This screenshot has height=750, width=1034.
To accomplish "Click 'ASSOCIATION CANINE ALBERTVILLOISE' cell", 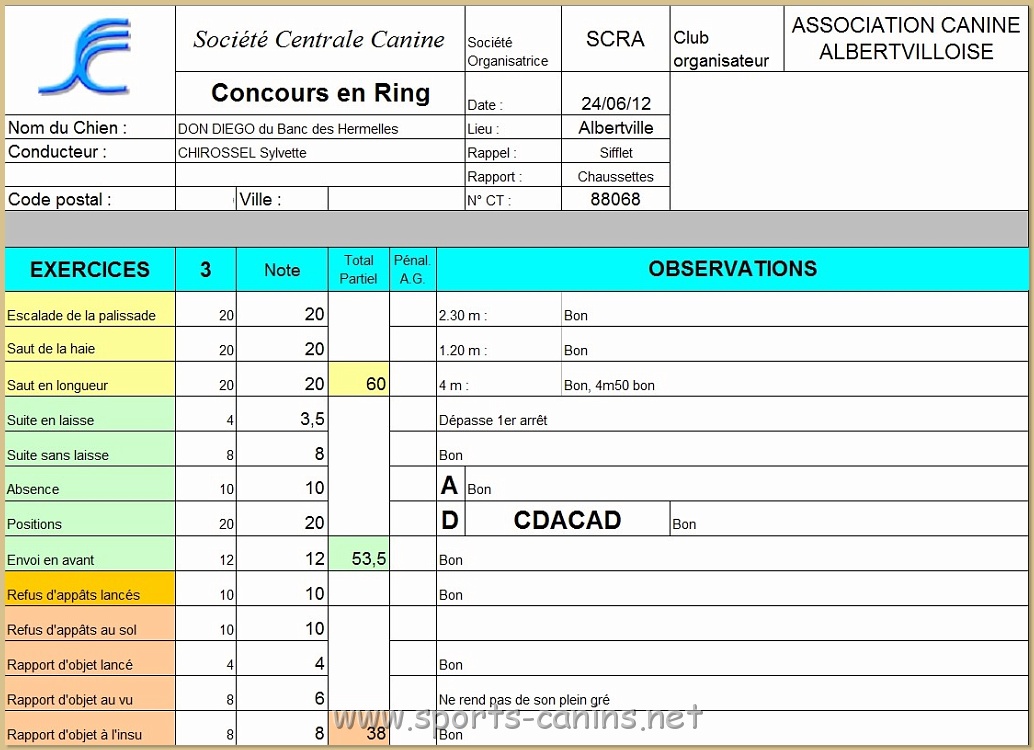I will [x=905, y=38].
